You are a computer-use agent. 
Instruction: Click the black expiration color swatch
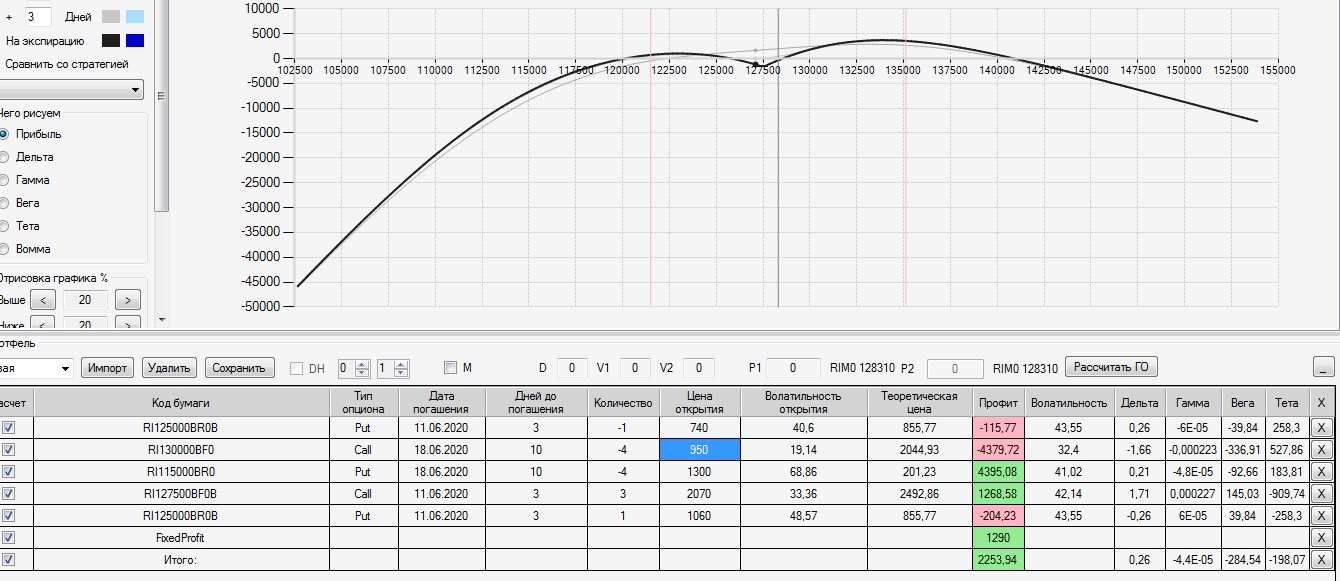pos(110,40)
